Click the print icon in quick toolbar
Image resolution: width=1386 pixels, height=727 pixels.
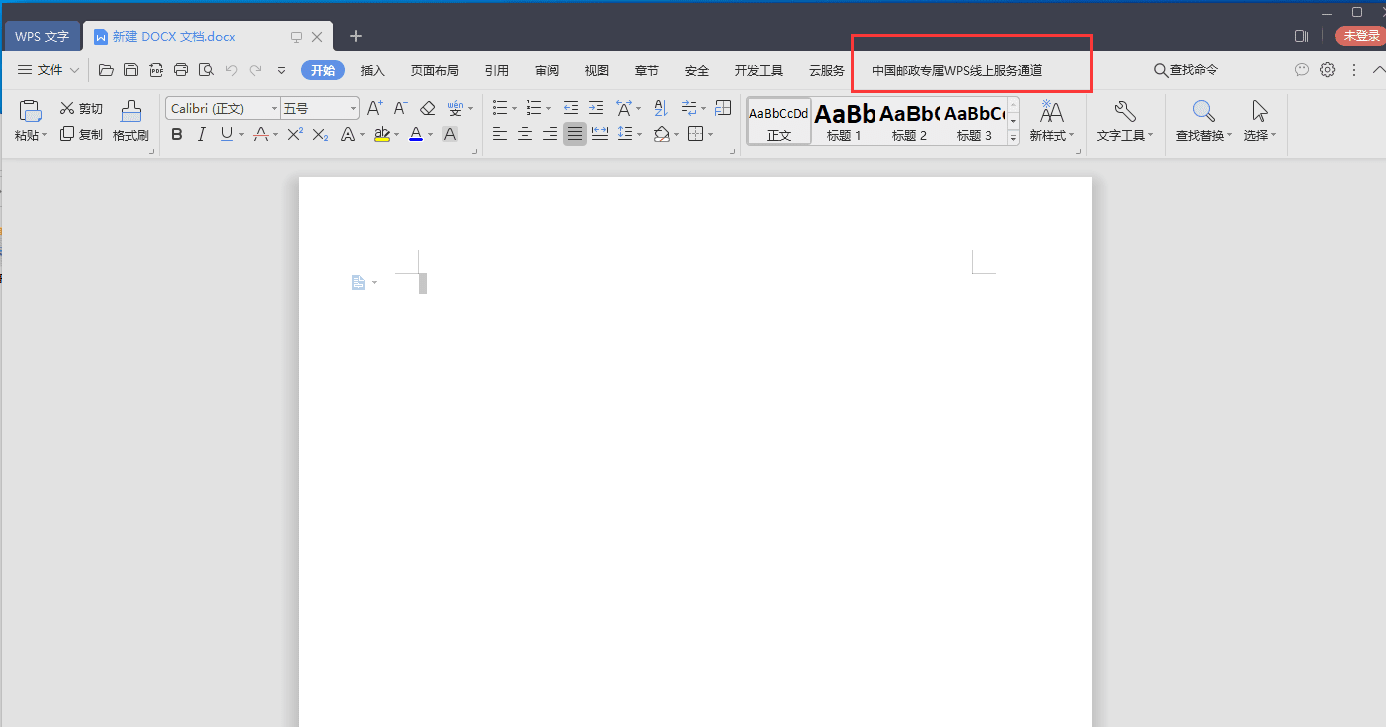pos(181,70)
